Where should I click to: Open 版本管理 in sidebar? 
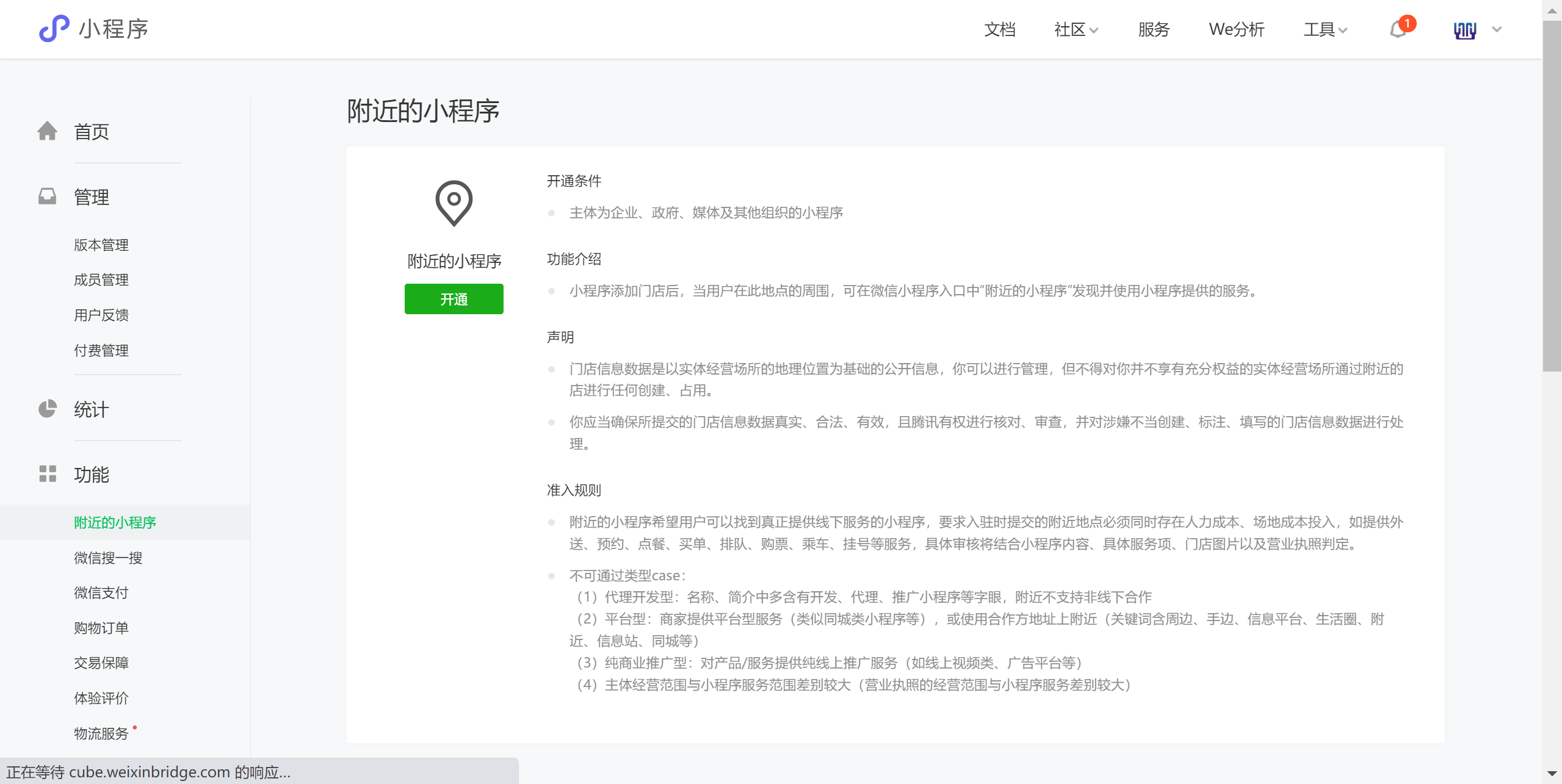tap(101, 245)
